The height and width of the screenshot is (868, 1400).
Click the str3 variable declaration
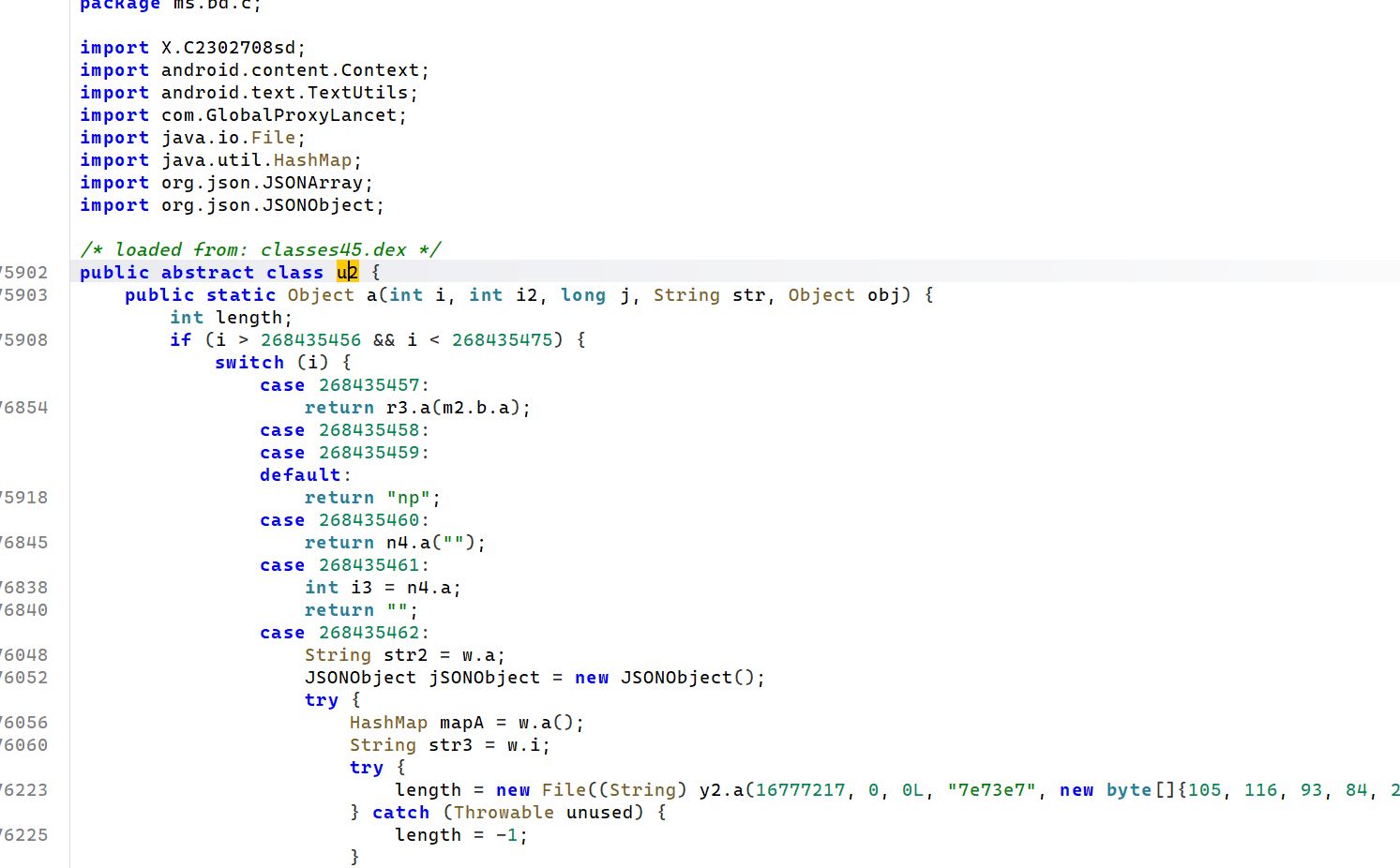[450, 745]
